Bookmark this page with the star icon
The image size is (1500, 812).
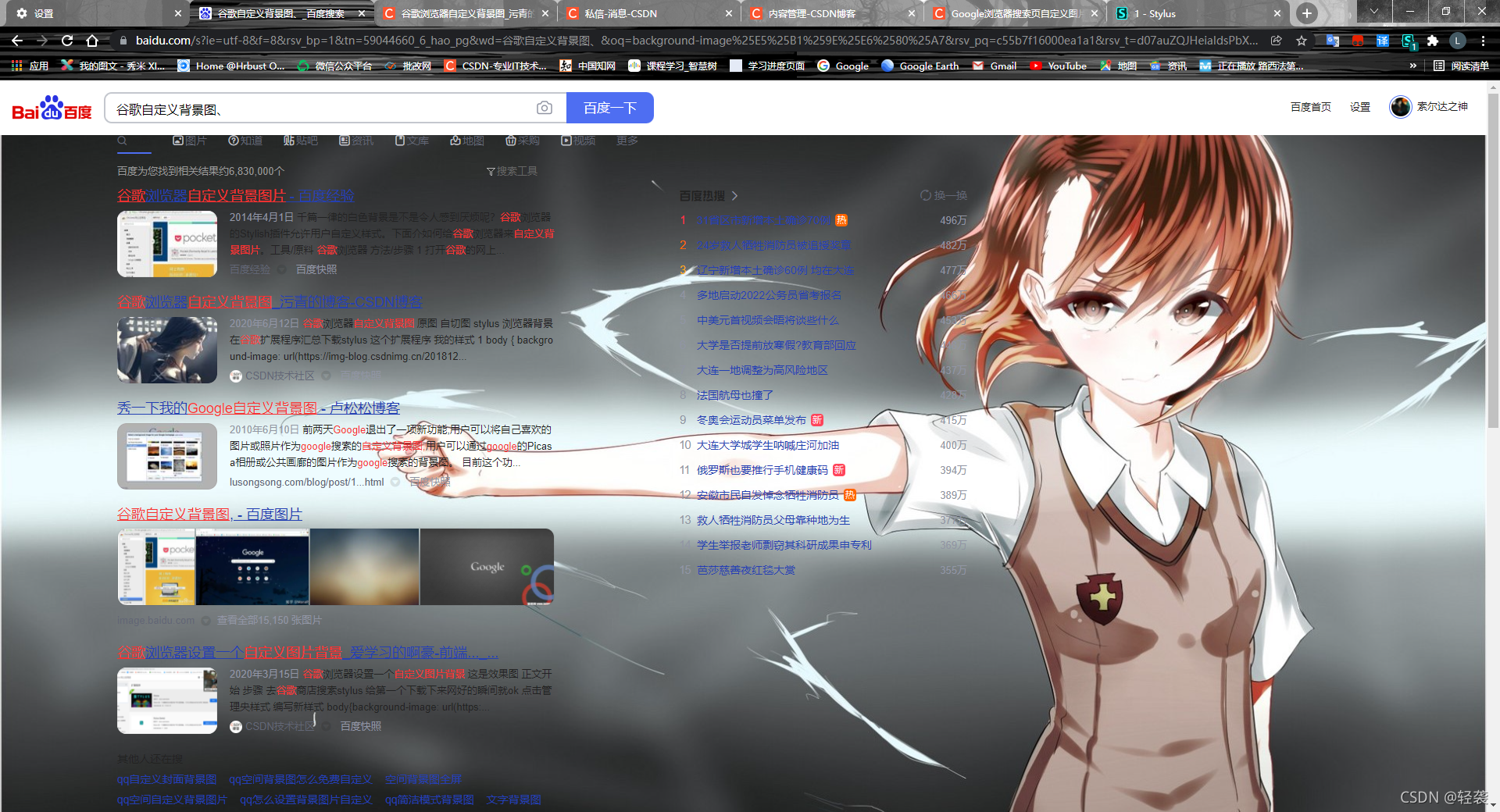[x=1302, y=41]
